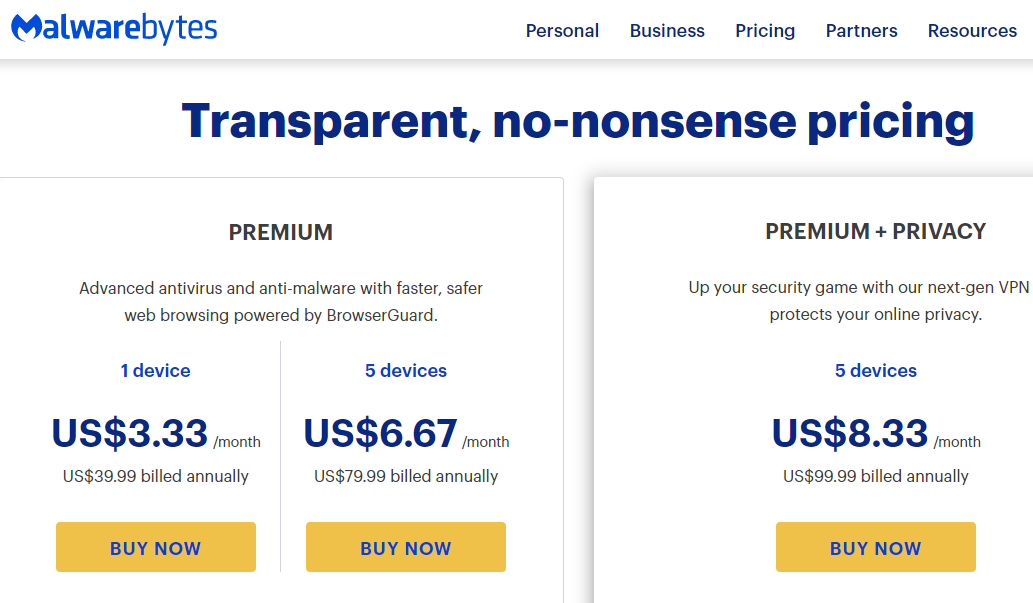Viewport: 1033px width, 603px height.
Task: Open the Business menu
Action: (x=667, y=31)
